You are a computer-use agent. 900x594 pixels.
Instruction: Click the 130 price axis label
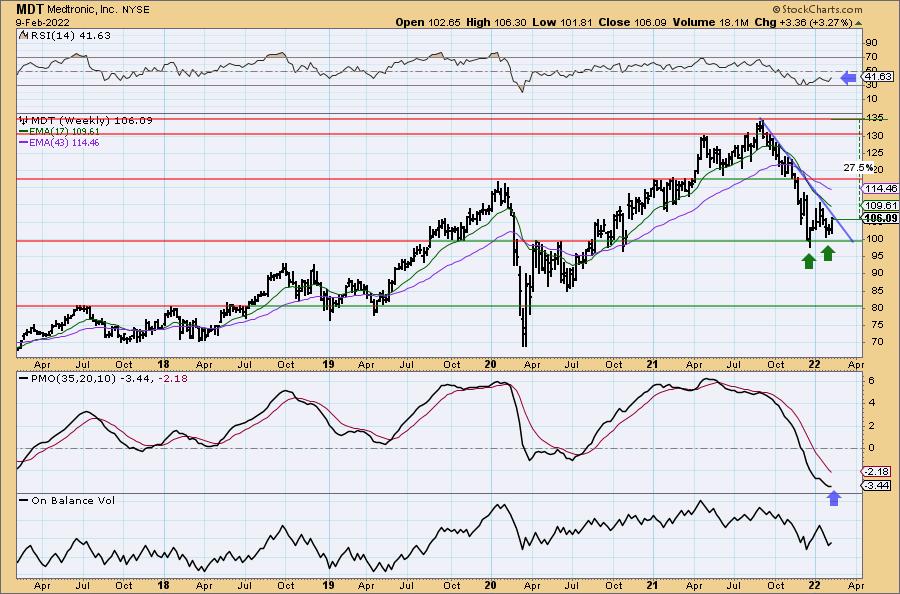pos(874,136)
